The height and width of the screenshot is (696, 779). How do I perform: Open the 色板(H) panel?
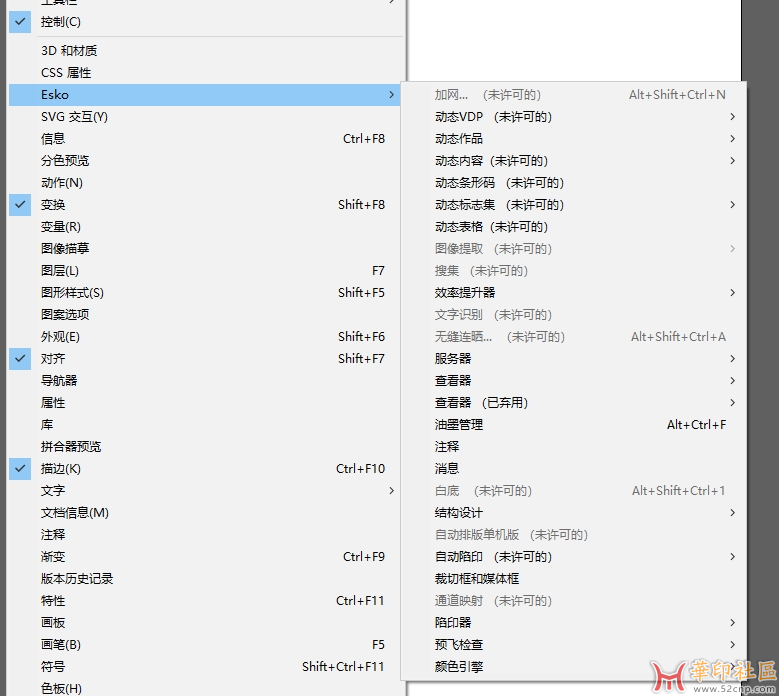204,688
